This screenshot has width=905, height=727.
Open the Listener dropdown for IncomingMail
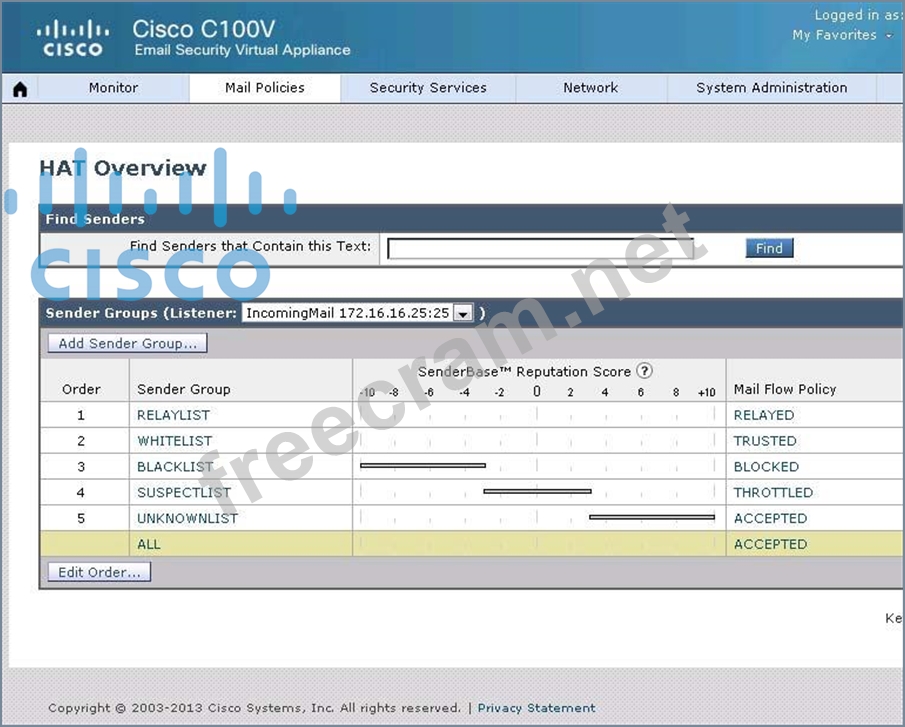tap(462, 313)
